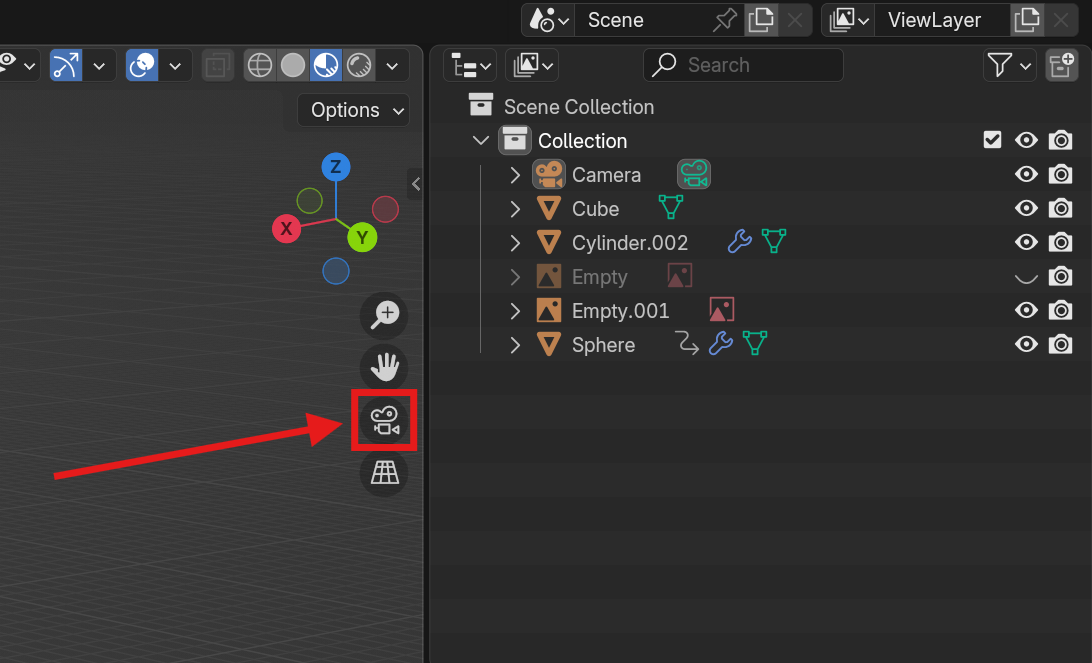Open the overlays dropdown arrow

point(176,65)
